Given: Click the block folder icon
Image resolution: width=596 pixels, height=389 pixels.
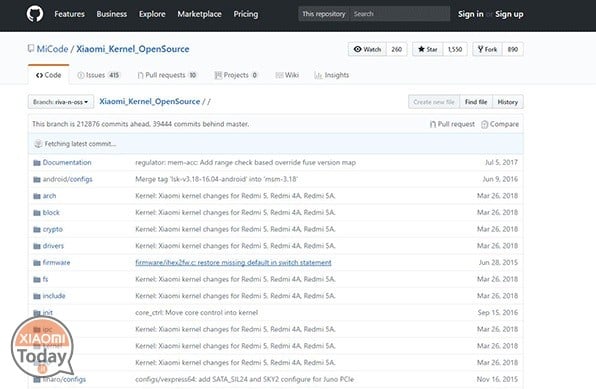Looking at the screenshot, I should pyautogui.click(x=37, y=213).
